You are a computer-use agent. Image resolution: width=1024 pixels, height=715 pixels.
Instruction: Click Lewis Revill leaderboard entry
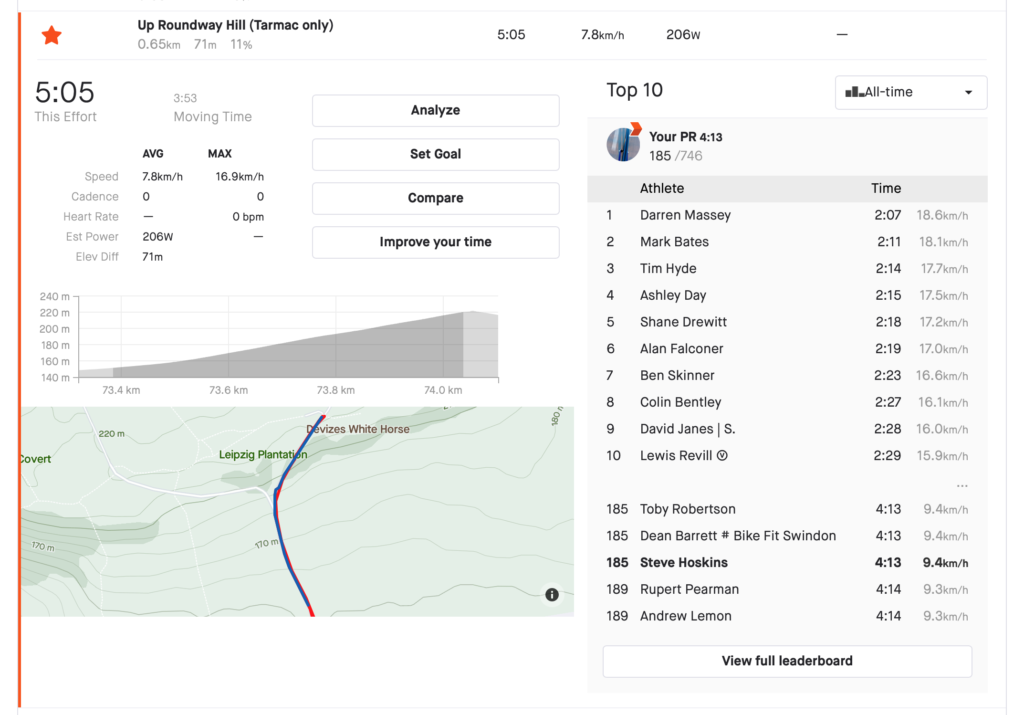click(787, 456)
